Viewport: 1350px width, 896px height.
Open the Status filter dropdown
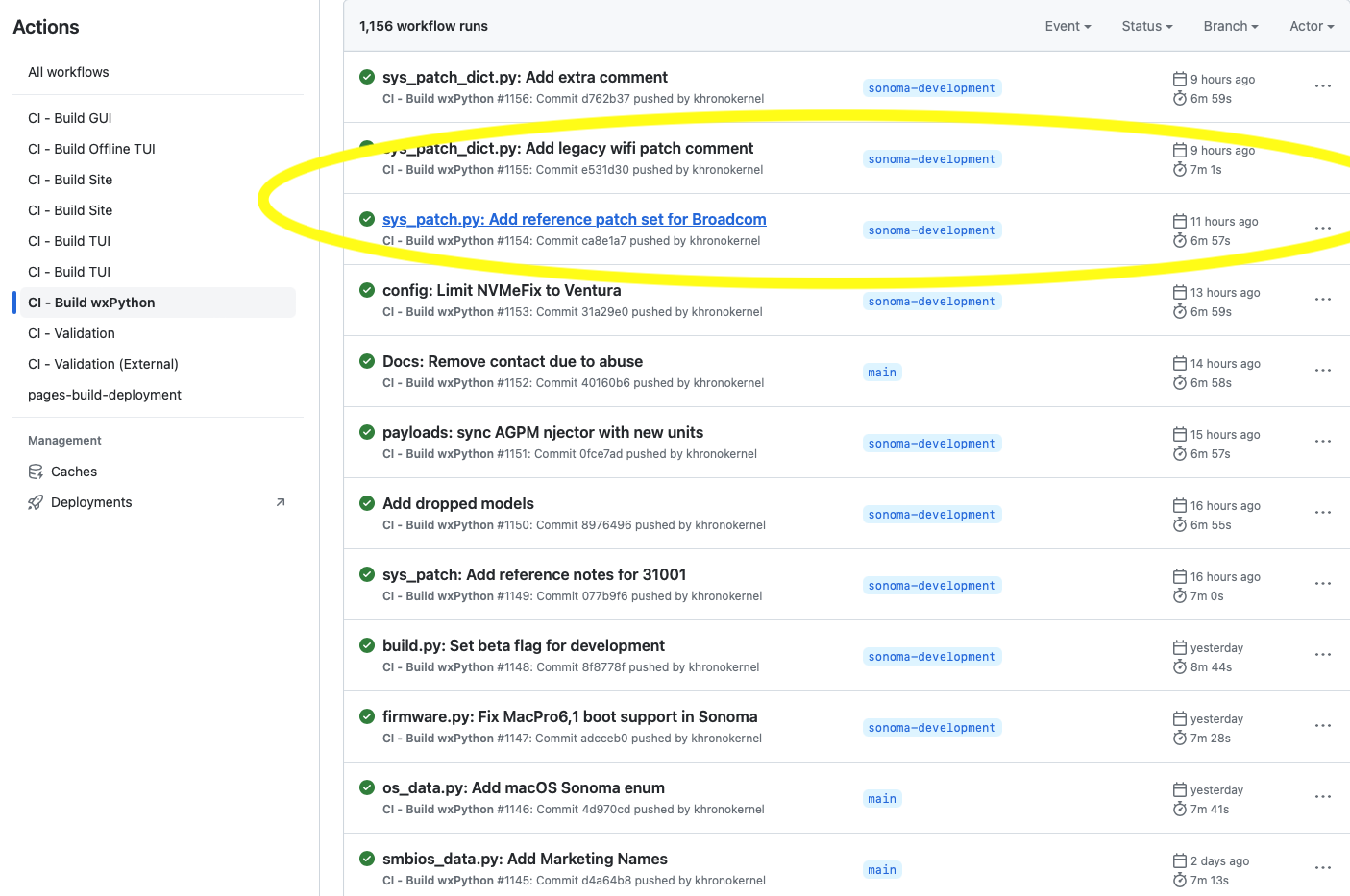click(1147, 26)
